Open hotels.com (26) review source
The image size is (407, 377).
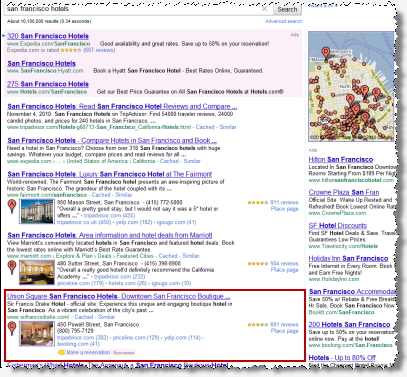[x=128, y=283]
